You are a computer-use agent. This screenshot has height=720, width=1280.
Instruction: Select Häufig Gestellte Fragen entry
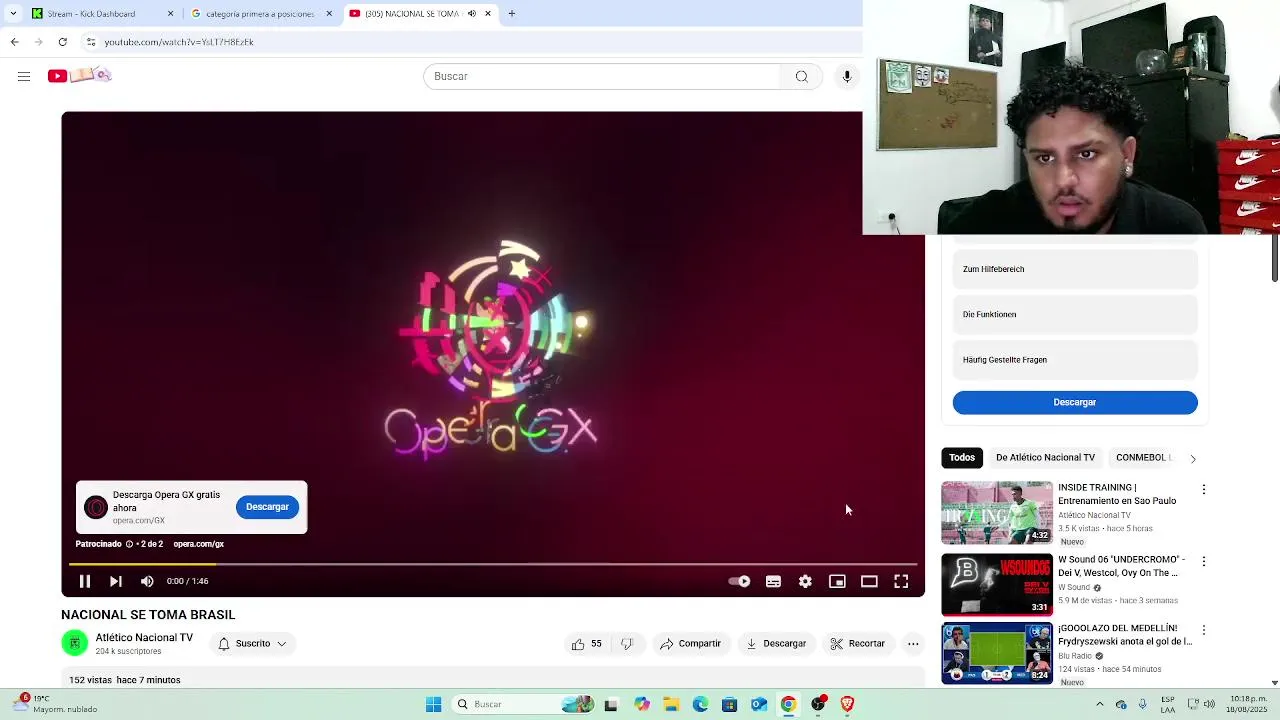[x=1075, y=360]
